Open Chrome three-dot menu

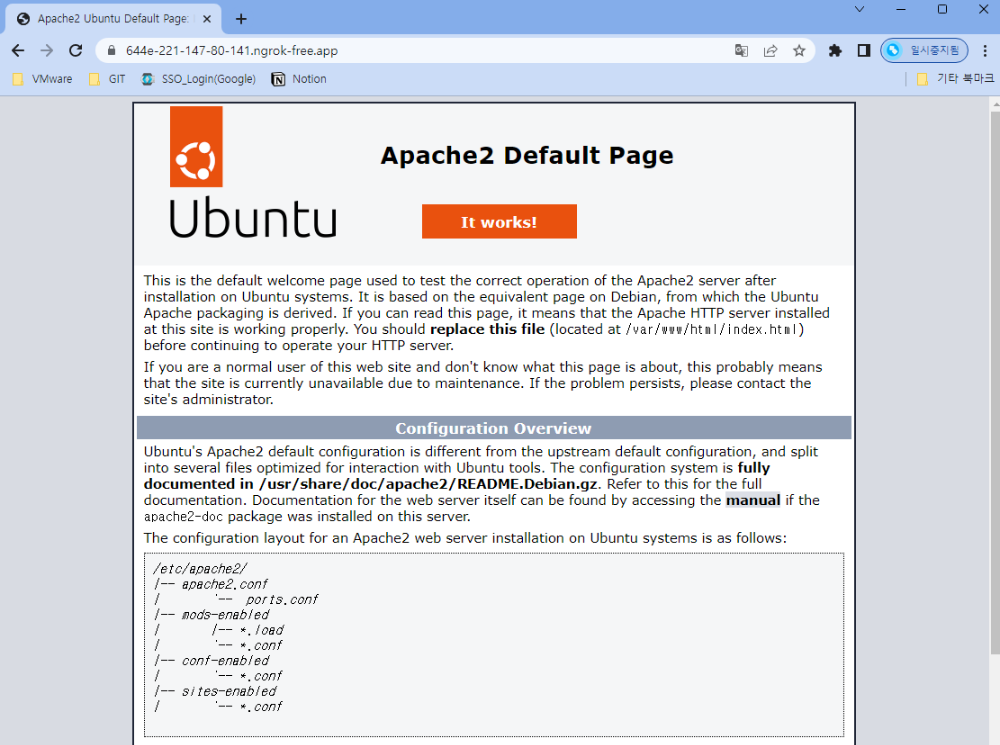coord(985,50)
